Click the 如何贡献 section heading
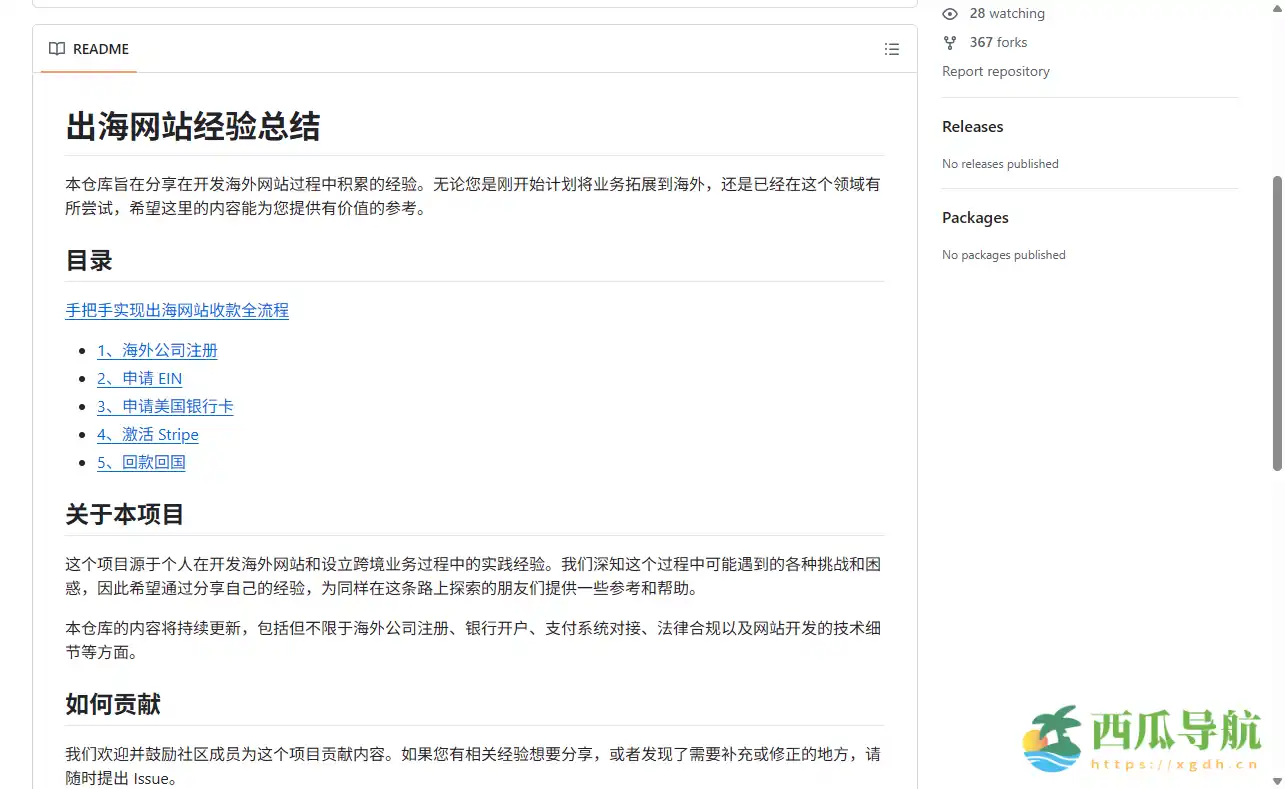 click(x=112, y=704)
